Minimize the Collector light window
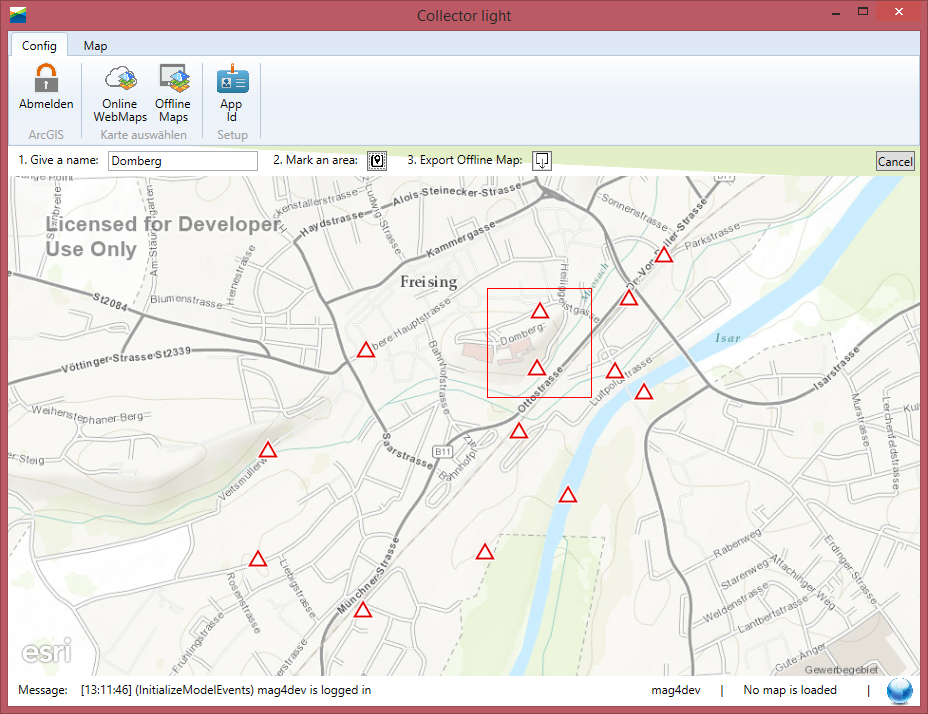 point(836,12)
